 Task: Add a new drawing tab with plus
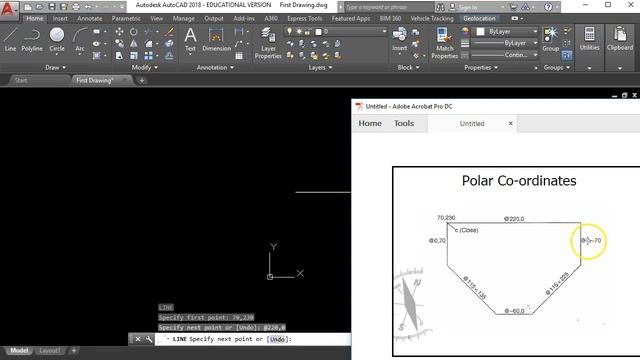(x=142, y=80)
